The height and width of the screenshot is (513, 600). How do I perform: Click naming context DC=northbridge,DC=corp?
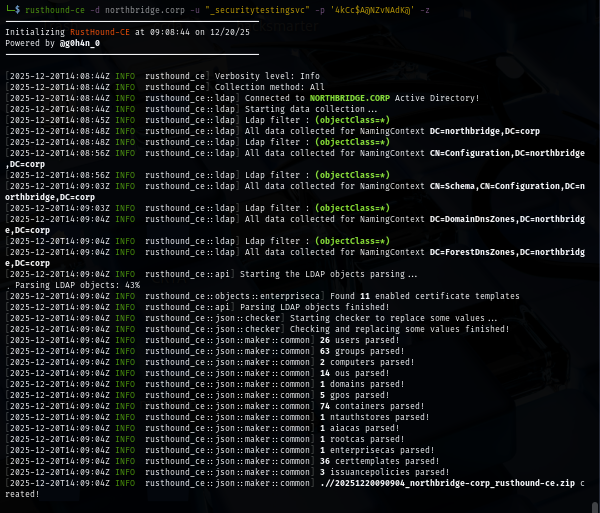(x=485, y=131)
